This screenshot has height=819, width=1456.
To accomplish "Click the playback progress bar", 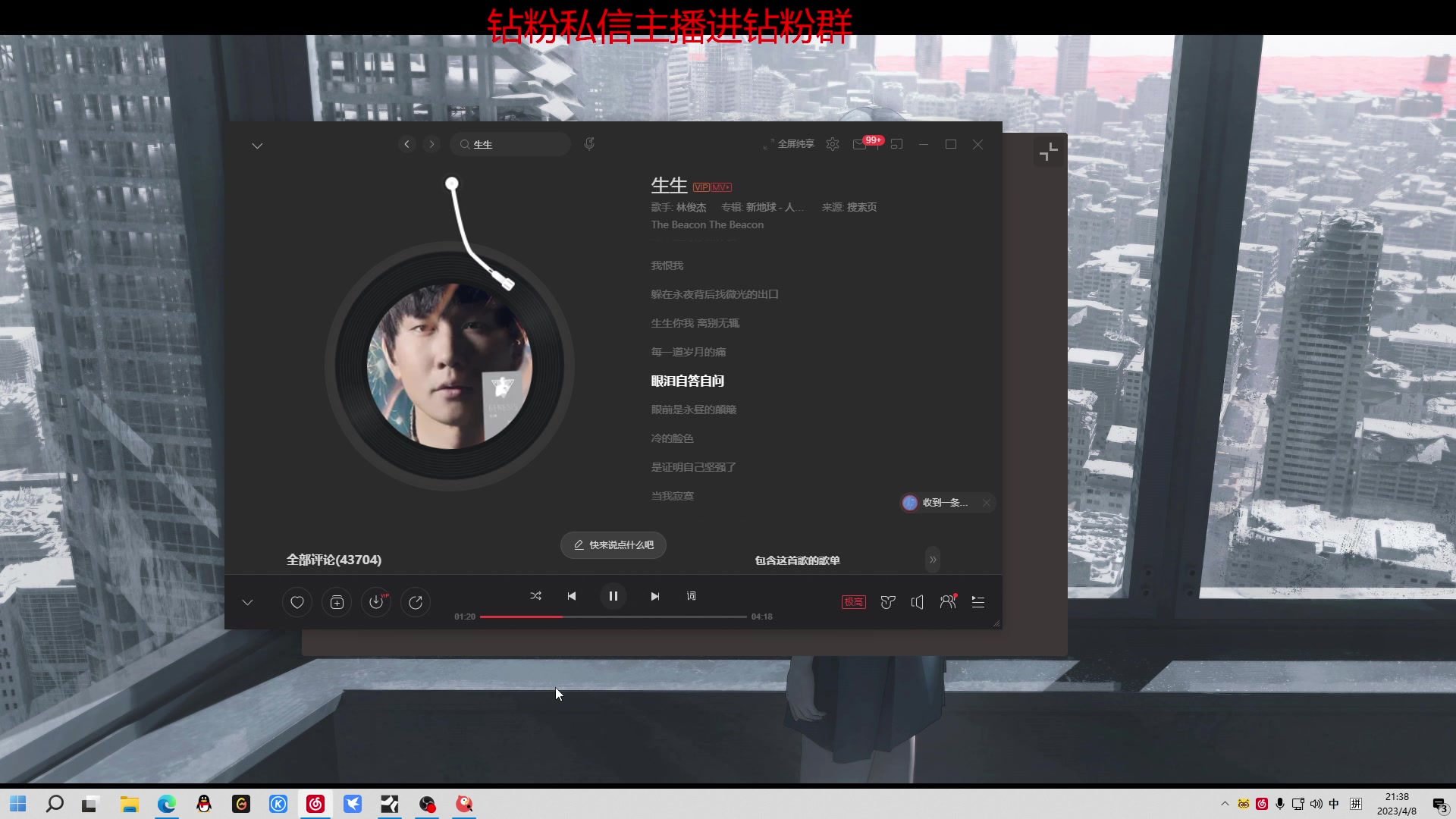I will click(614, 617).
